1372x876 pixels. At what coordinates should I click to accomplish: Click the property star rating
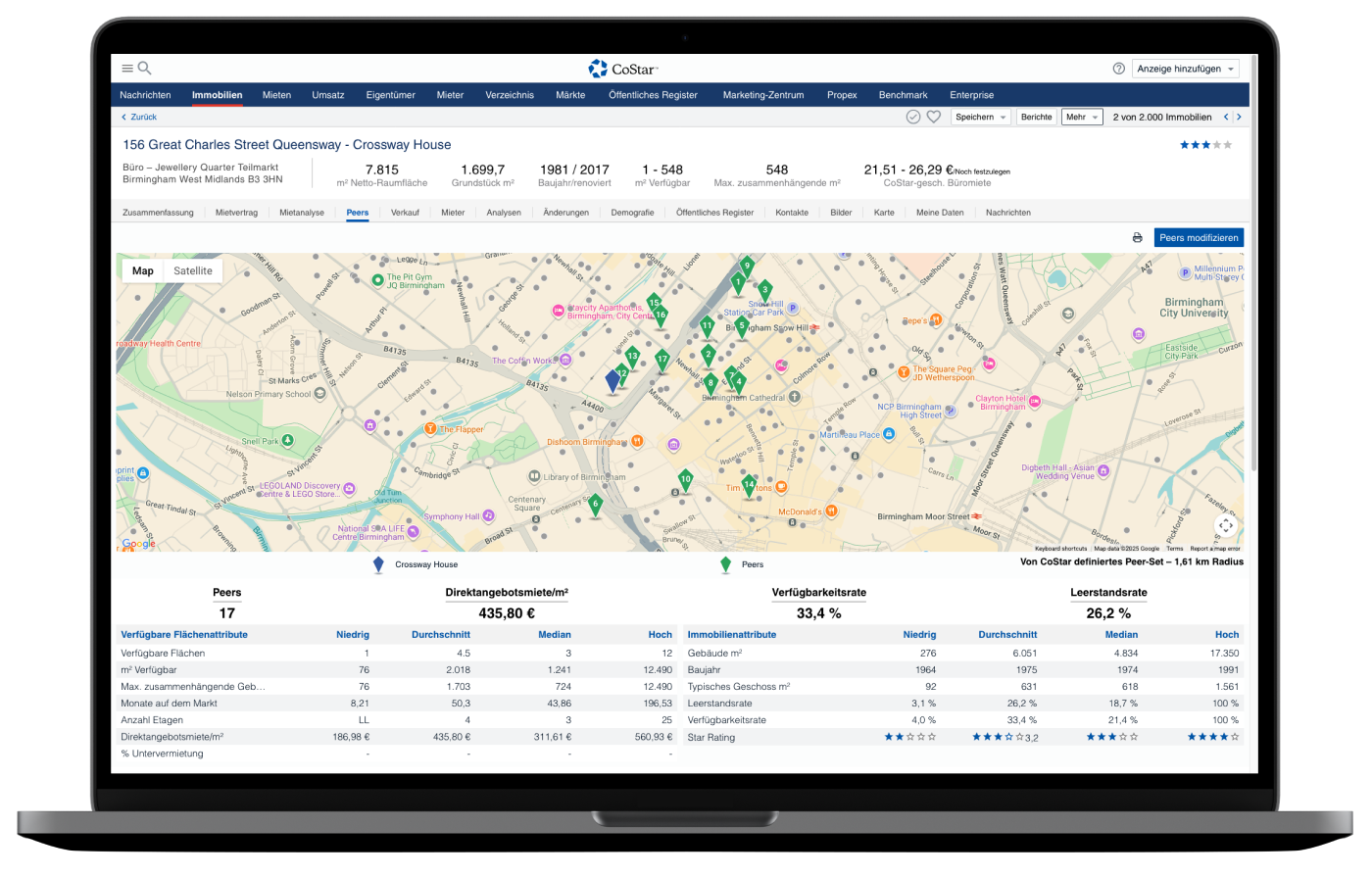[x=1205, y=145]
